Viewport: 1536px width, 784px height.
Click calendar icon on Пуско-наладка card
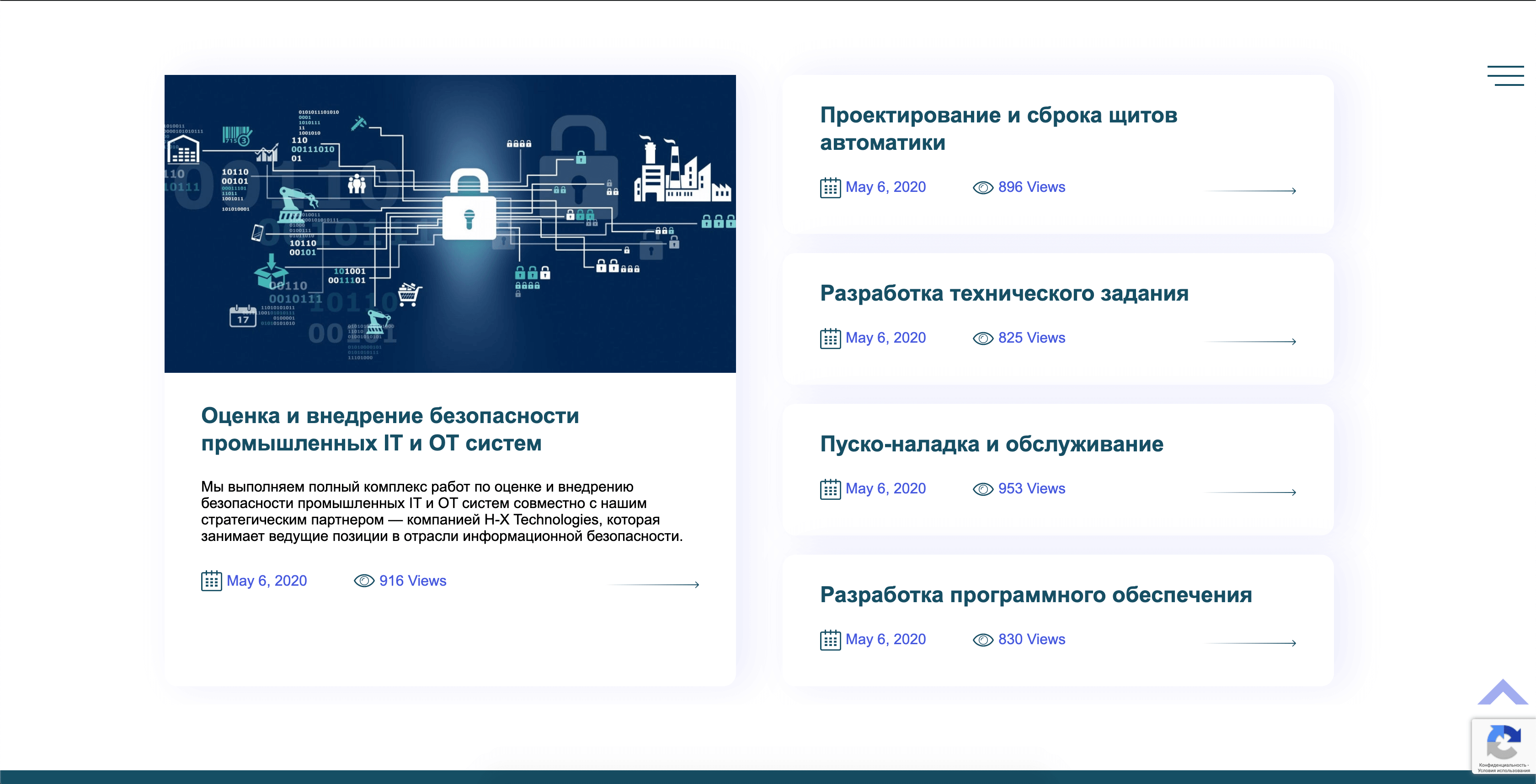pos(830,489)
